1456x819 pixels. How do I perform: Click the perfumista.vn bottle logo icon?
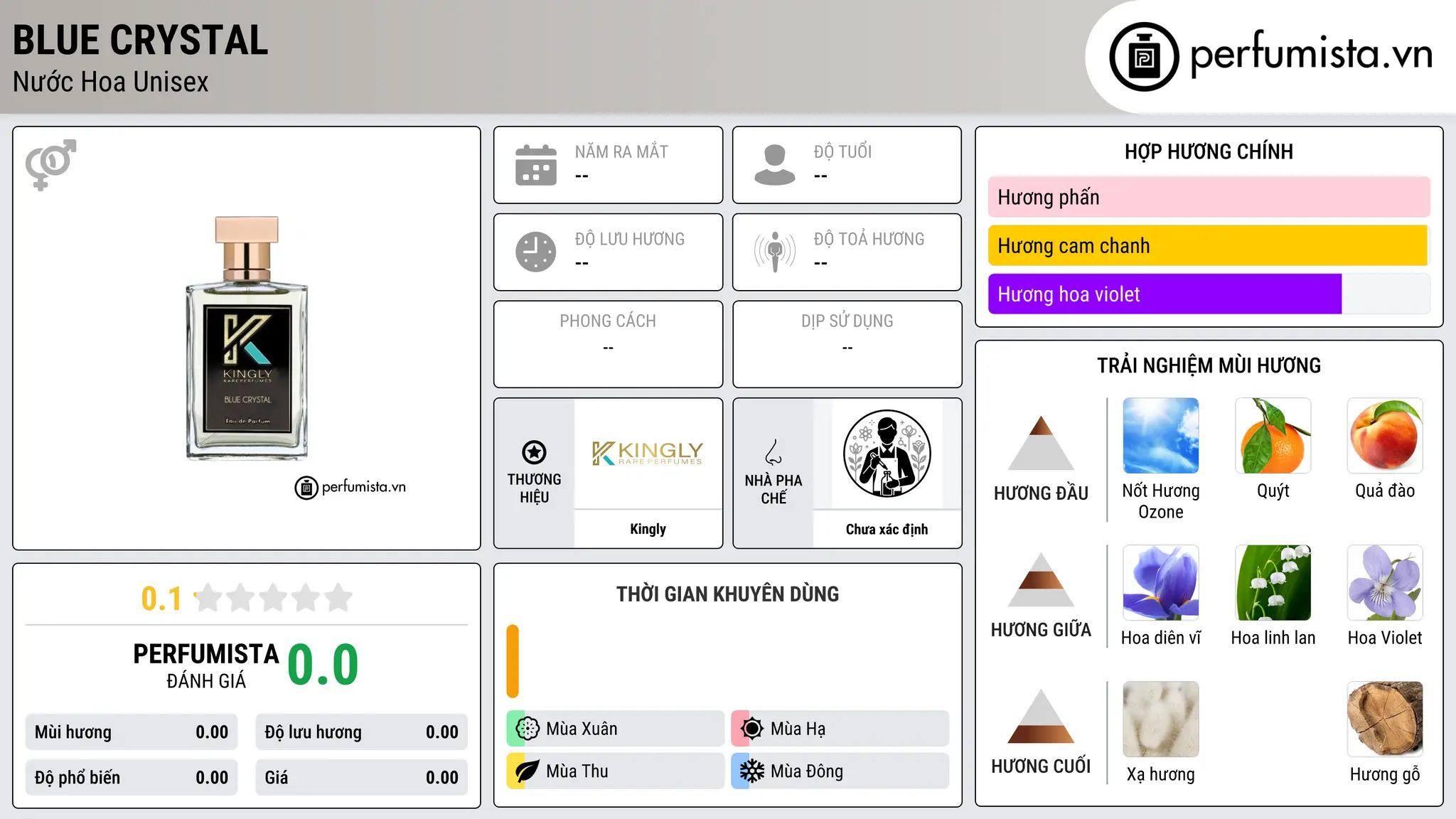1144,57
